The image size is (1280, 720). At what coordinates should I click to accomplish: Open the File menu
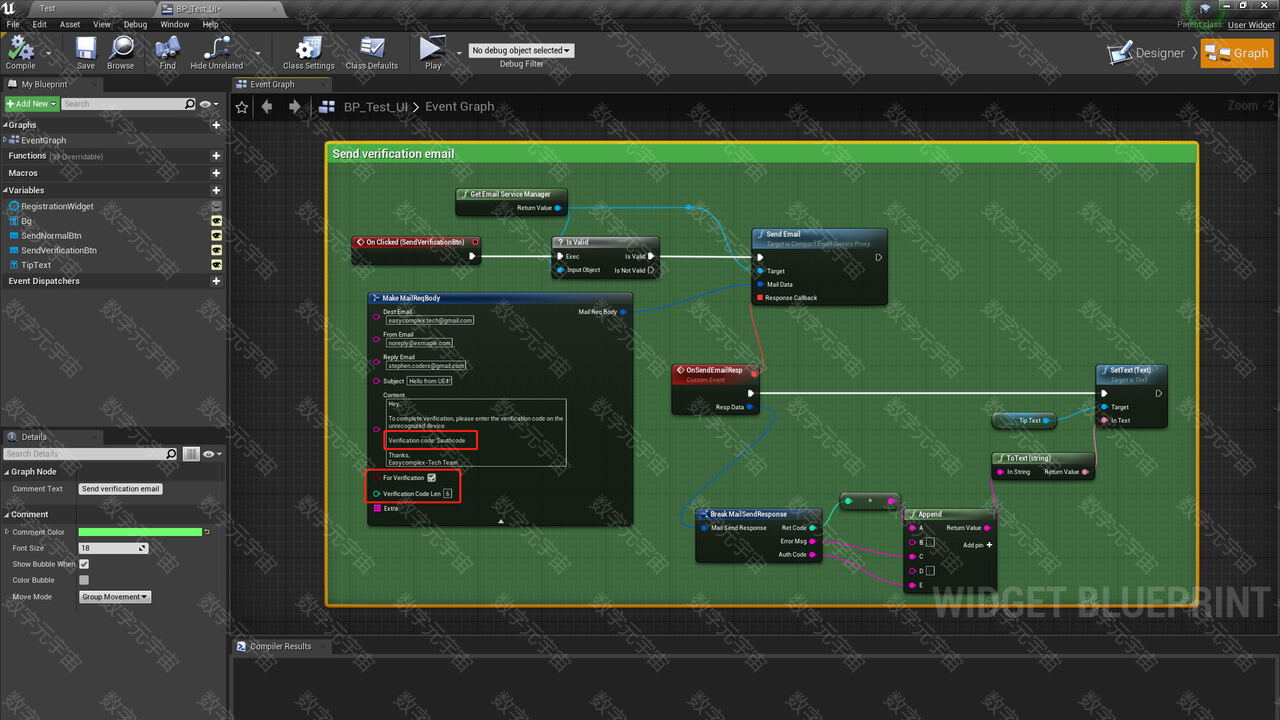click(13, 24)
